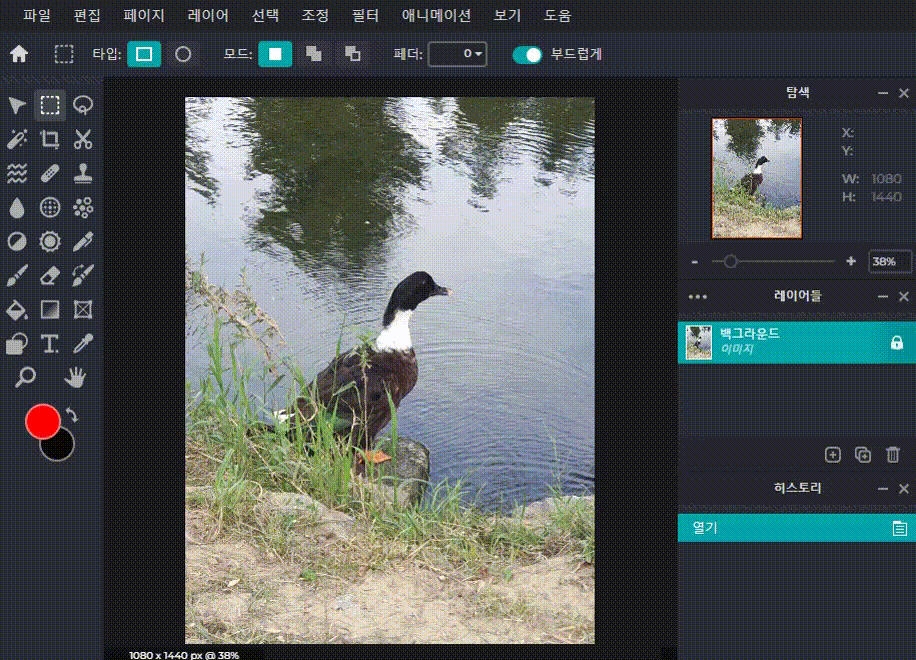Open the 필터 menu
This screenshot has width=916, height=660.
coord(366,16)
